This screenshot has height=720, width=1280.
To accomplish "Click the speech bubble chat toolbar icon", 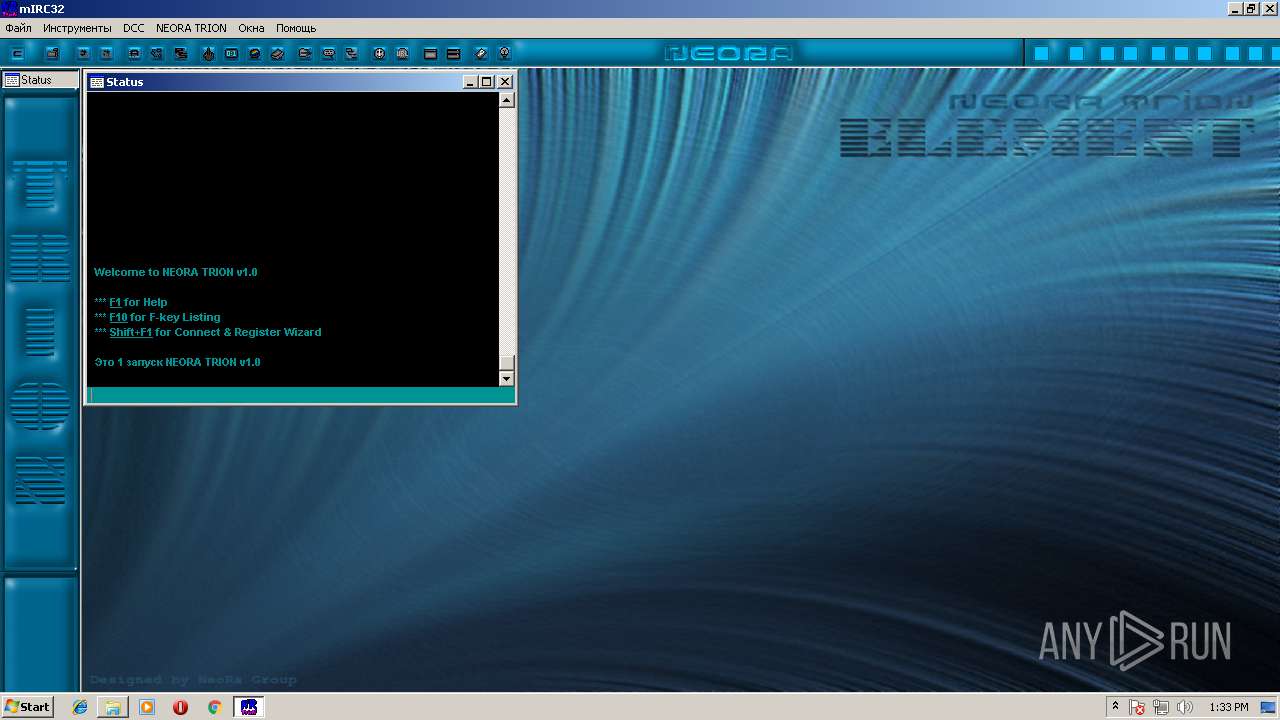I will (x=328, y=53).
